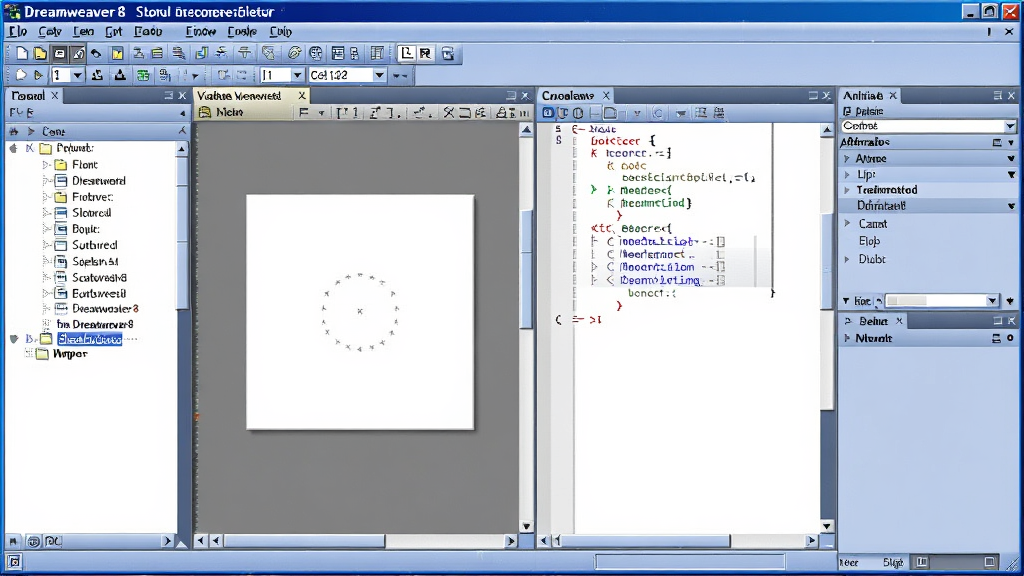Open the 'Eadb' menu
This screenshot has height=576, width=1024.
pos(148,31)
